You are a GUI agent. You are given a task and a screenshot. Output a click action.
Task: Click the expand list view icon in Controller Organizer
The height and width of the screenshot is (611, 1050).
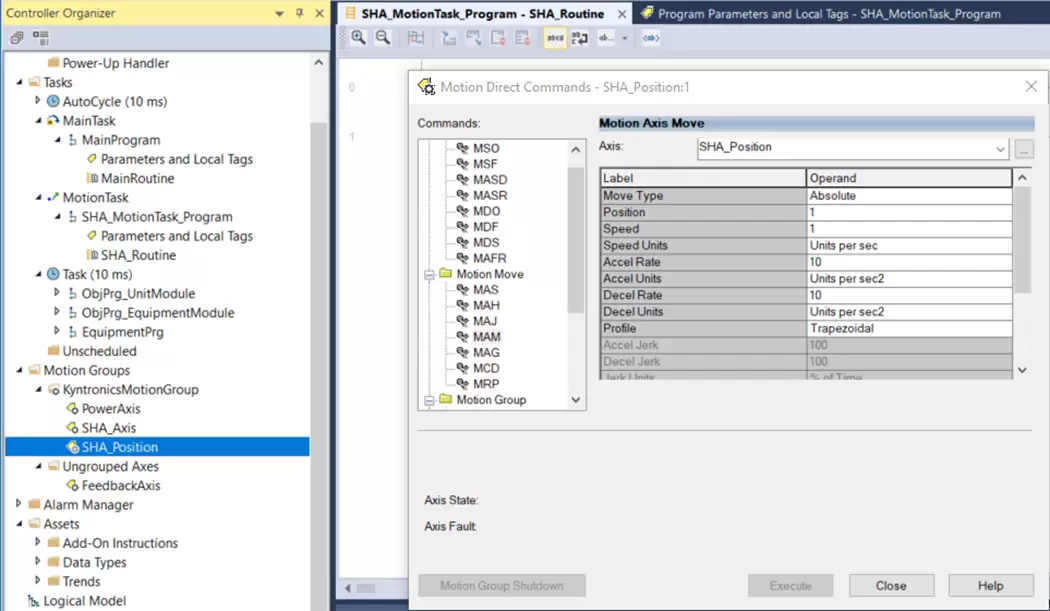pyautogui.click(x=41, y=38)
